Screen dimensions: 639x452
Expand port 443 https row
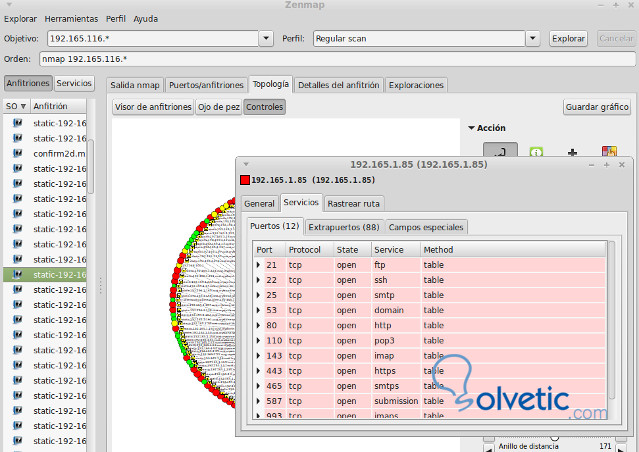(258, 371)
